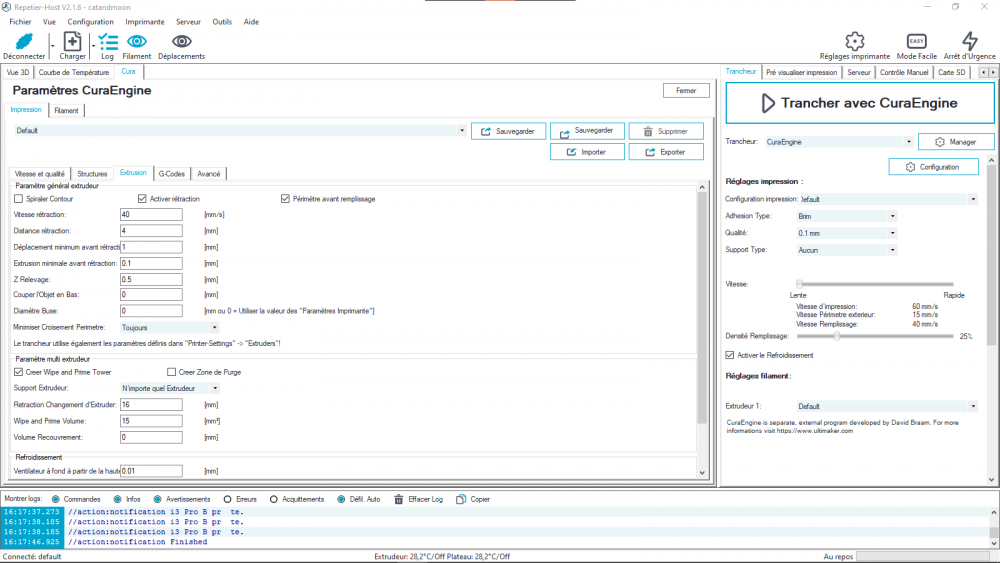Switch to Structures tab
This screenshot has width=1000, height=563.
(92, 173)
